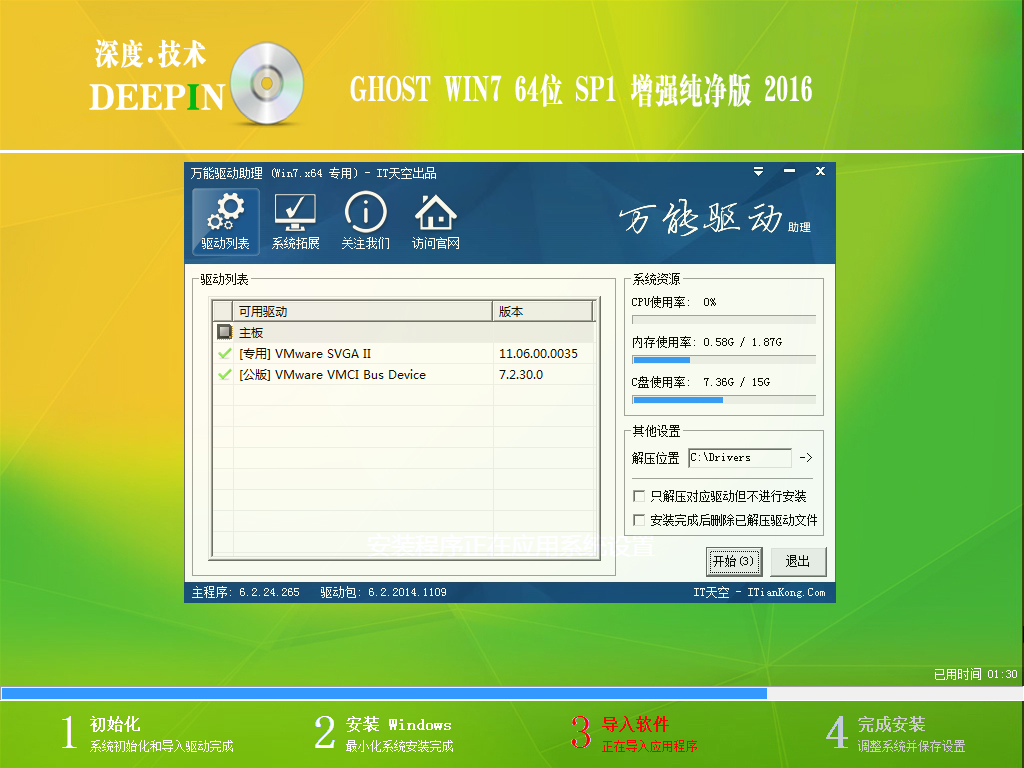Click step 4 完成安装 in footer

[895, 733]
